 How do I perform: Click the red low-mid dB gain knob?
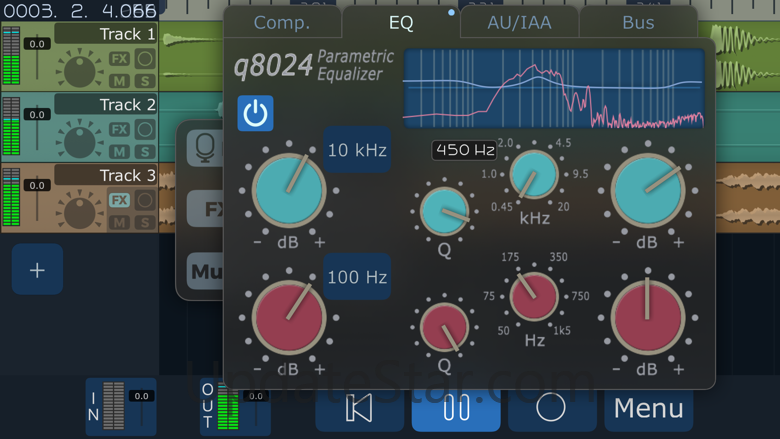pos(648,317)
